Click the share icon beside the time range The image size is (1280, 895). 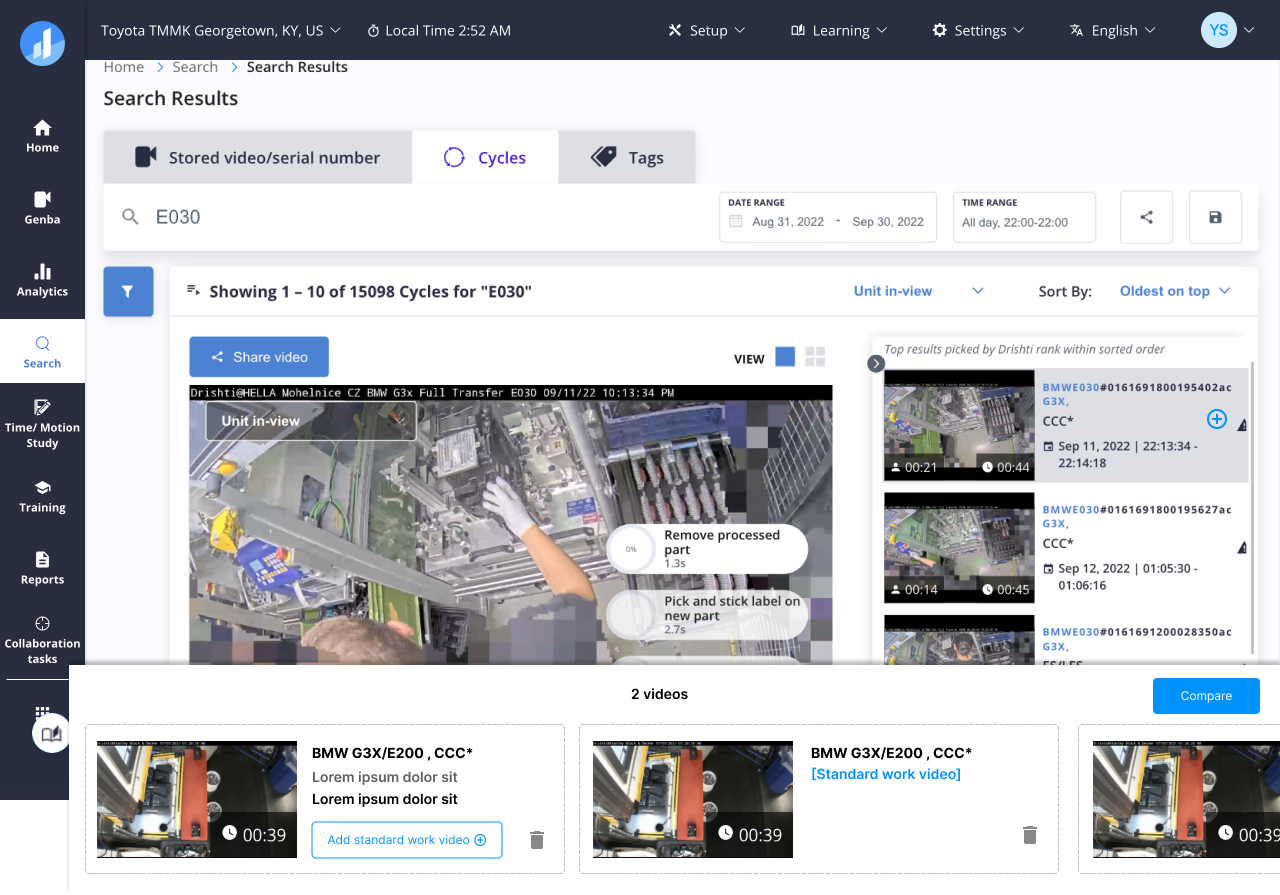tap(1146, 217)
